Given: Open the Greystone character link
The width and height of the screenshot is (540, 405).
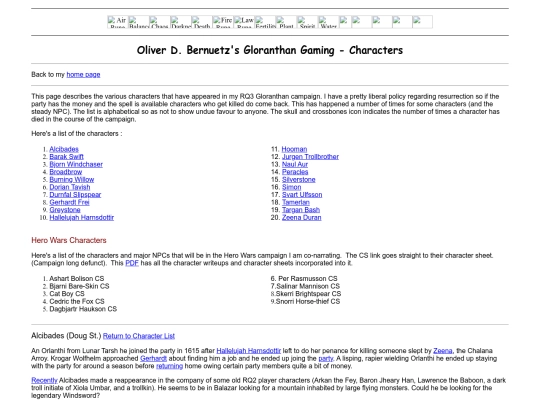Looking at the screenshot, I should click(x=65, y=210).
